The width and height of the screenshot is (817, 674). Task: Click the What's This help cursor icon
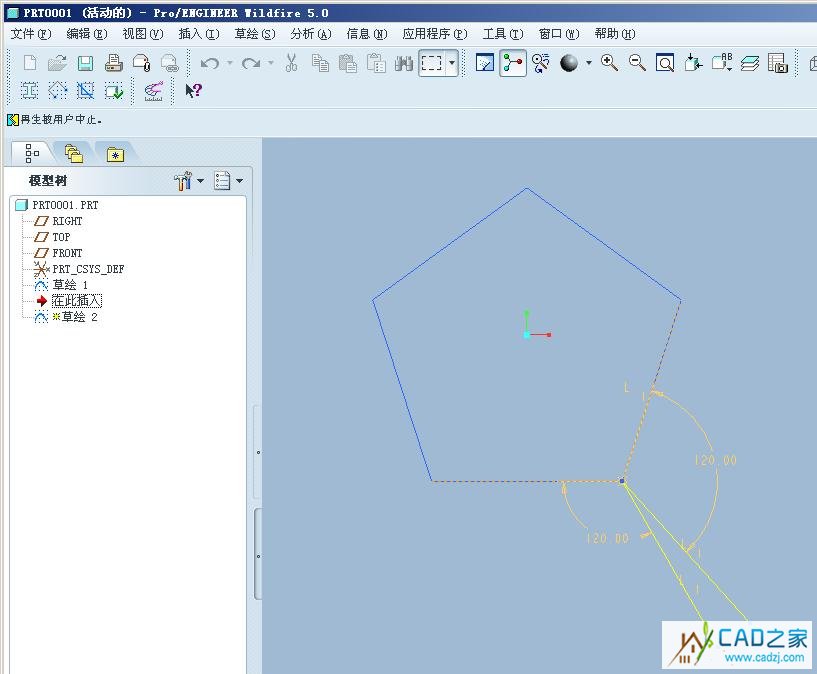(193, 91)
